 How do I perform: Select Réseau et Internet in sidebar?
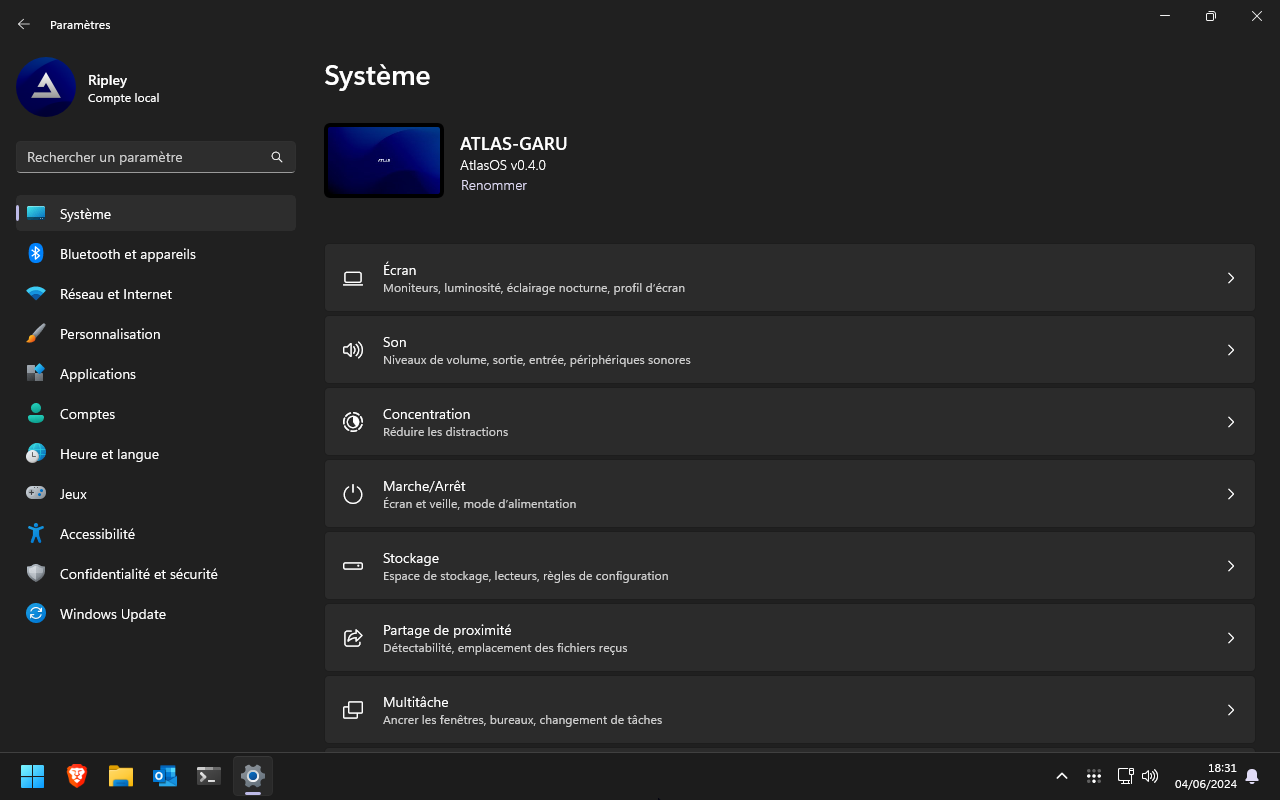point(156,294)
